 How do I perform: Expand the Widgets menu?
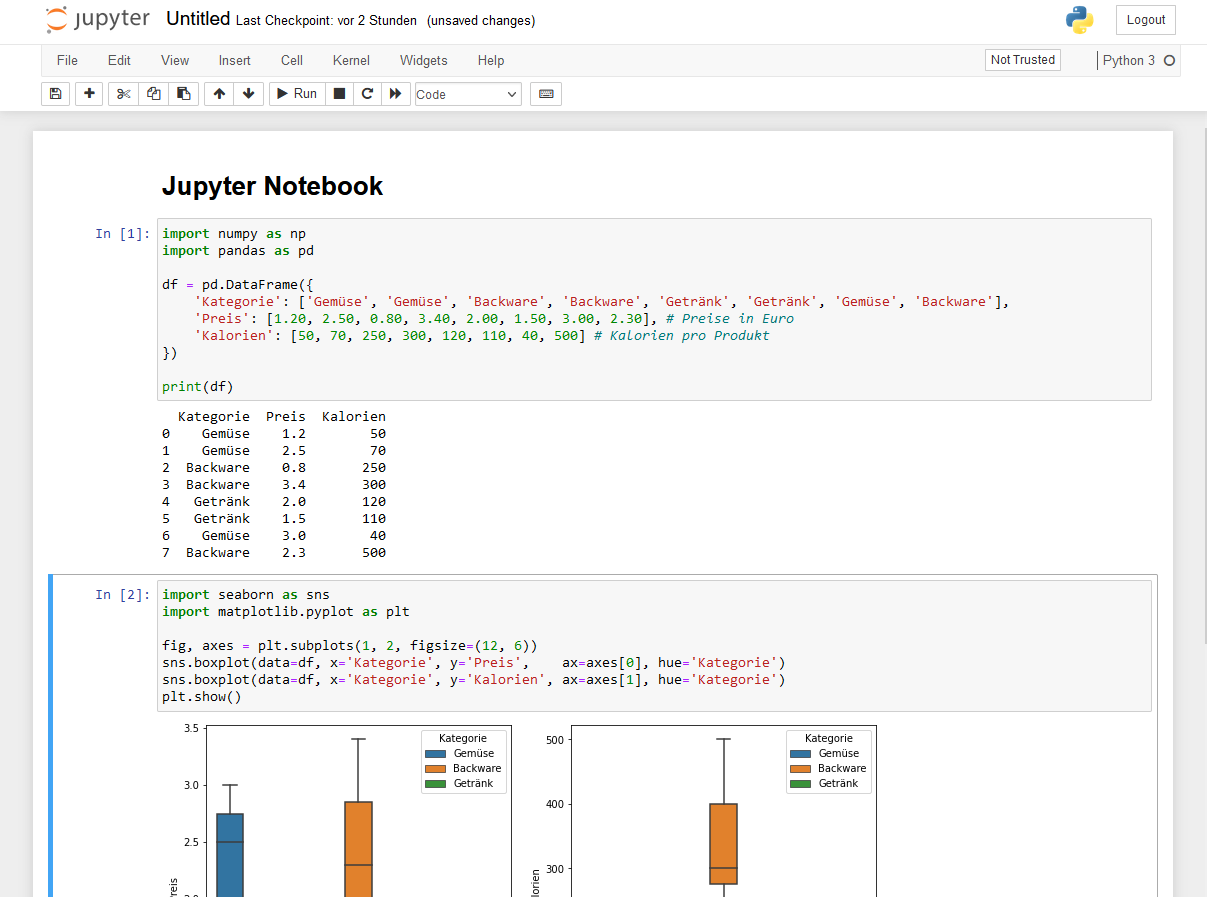(423, 60)
